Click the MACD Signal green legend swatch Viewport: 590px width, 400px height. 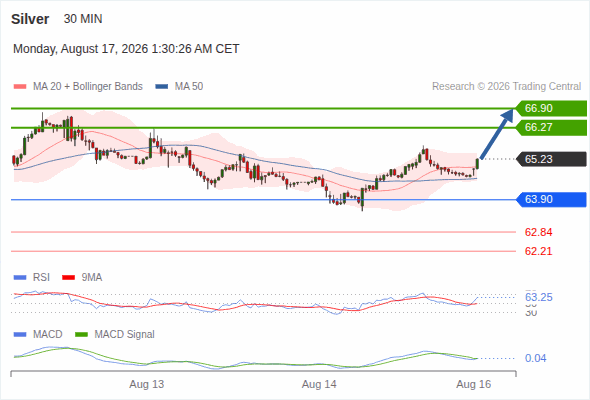81,335
